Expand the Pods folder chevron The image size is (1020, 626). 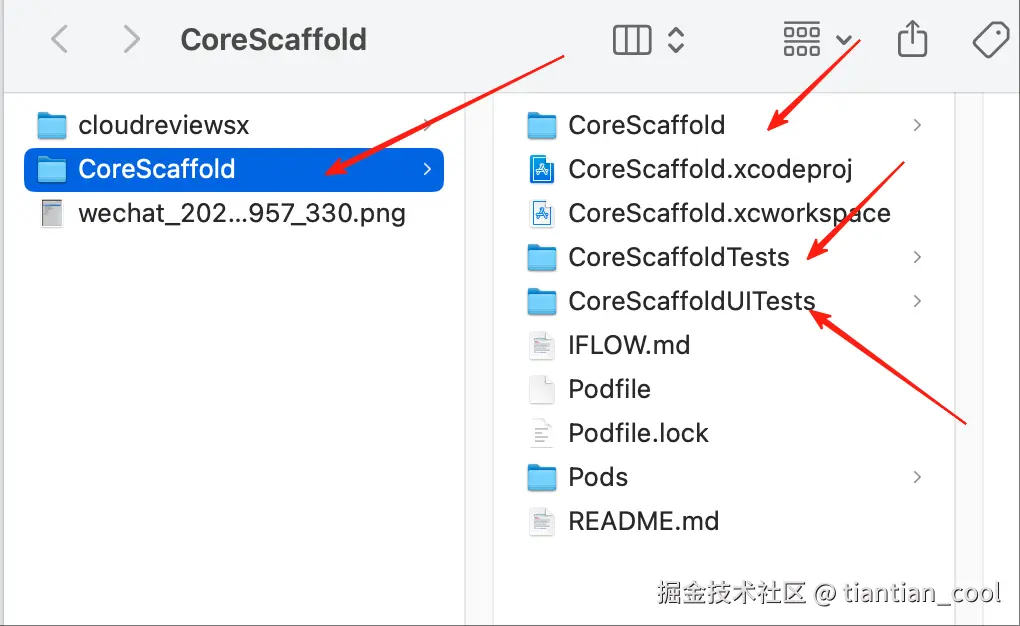(917, 477)
